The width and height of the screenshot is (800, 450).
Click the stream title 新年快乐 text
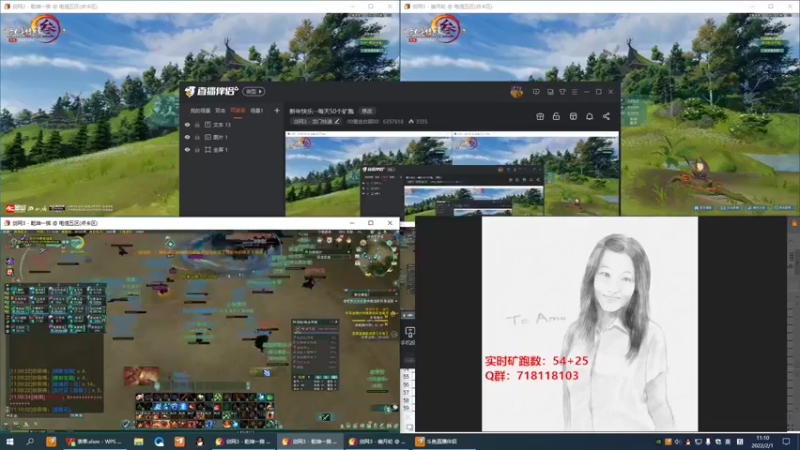[x=321, y=111]
